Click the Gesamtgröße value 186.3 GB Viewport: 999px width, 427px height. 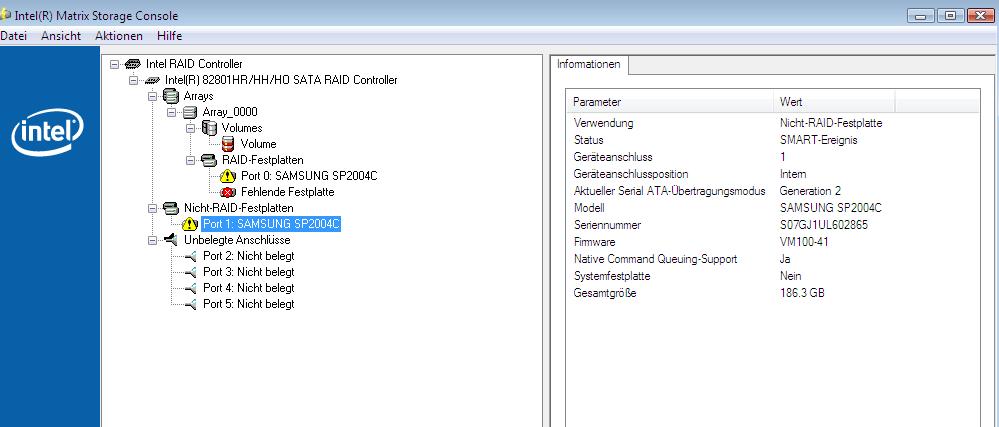[x=802, y=293]
